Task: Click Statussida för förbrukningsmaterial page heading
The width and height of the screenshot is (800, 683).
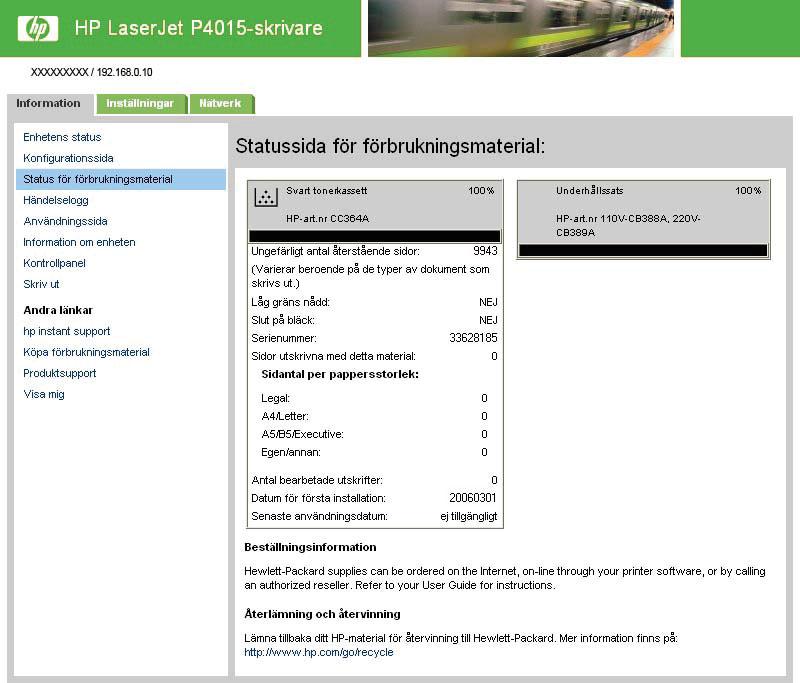Action: 390,146
